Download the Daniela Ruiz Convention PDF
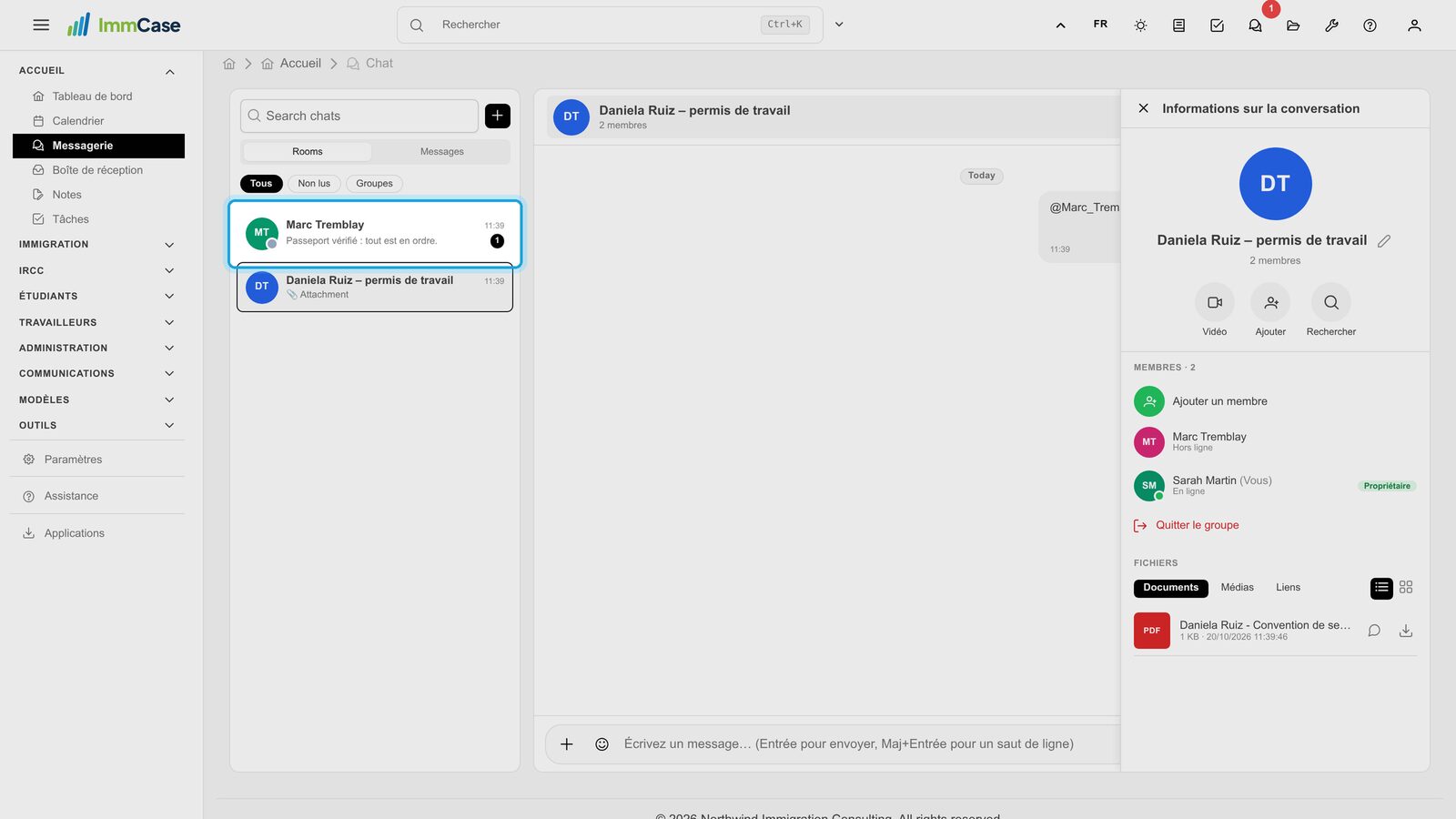Viewport: 1456px width, 819px height. (x=1405, y=631)
